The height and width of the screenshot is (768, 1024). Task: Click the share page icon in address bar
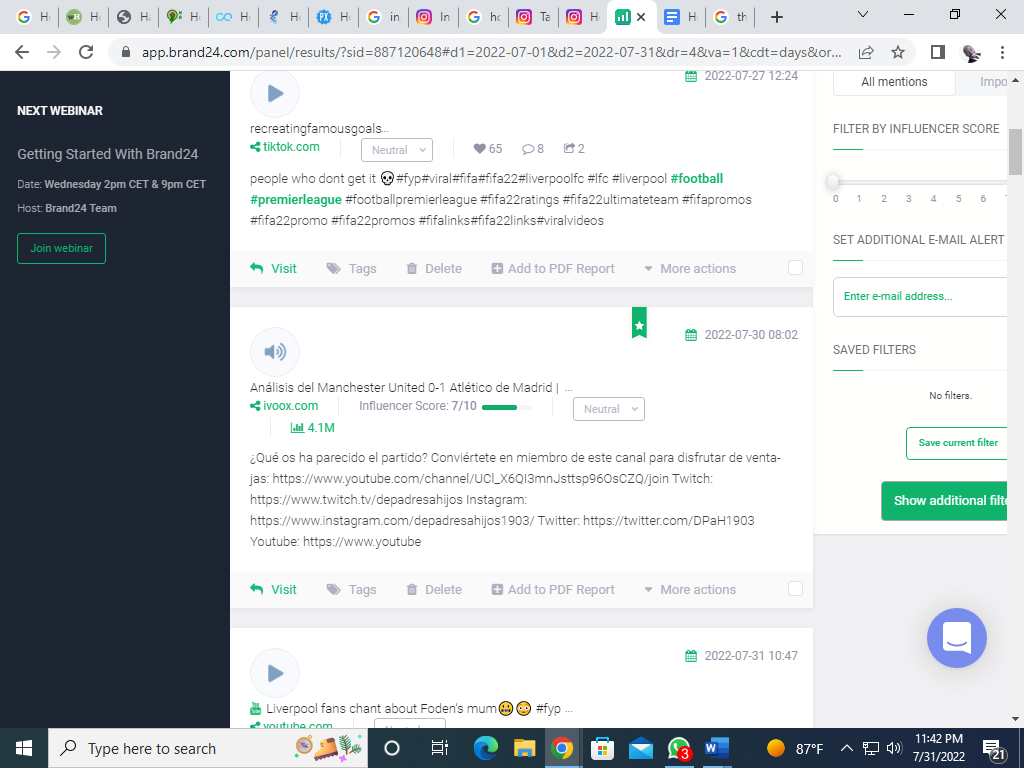(866, 52)
